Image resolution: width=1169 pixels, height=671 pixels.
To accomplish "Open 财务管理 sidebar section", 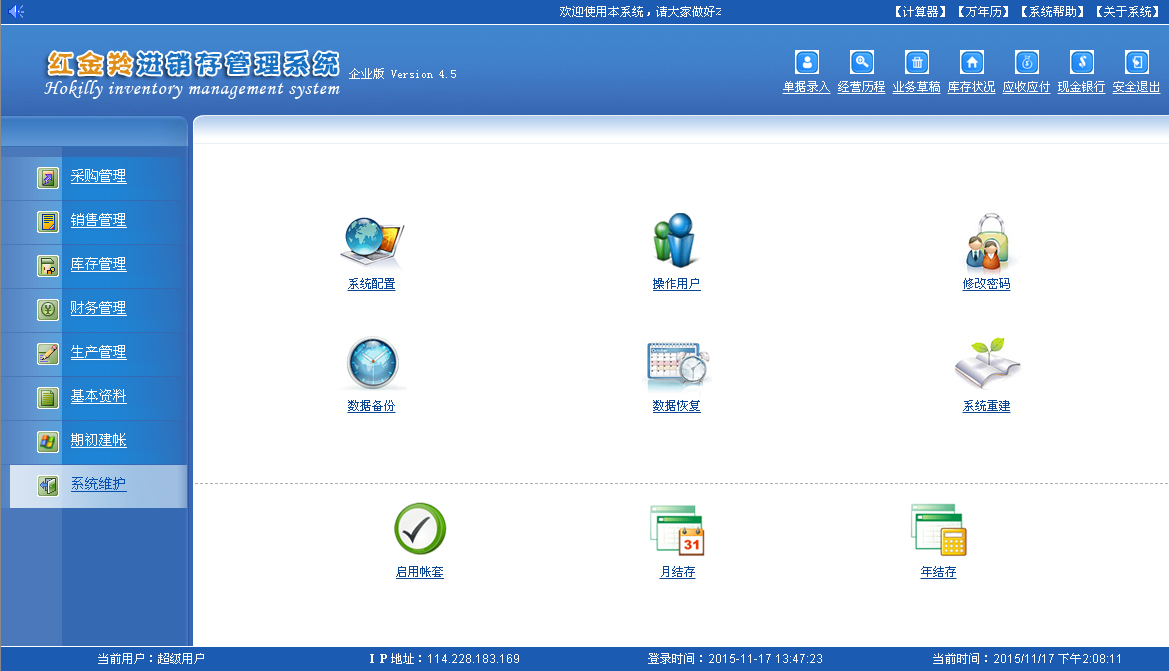I will point(98,309).
